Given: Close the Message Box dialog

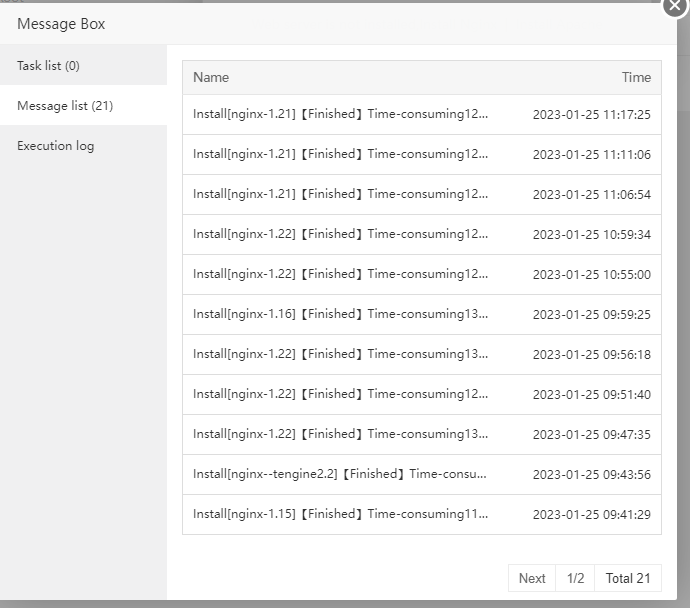Looking at the screenshot, I should [x=676, y=6].
